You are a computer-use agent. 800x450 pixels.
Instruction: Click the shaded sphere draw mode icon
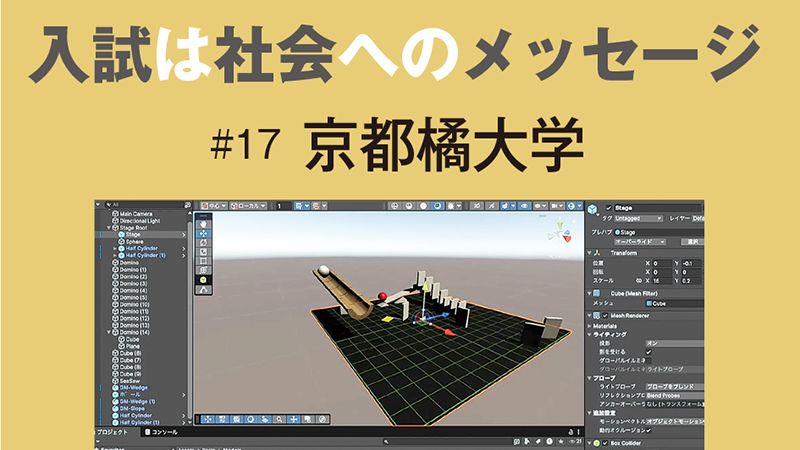pyautogui.click(x=409, y=206)
